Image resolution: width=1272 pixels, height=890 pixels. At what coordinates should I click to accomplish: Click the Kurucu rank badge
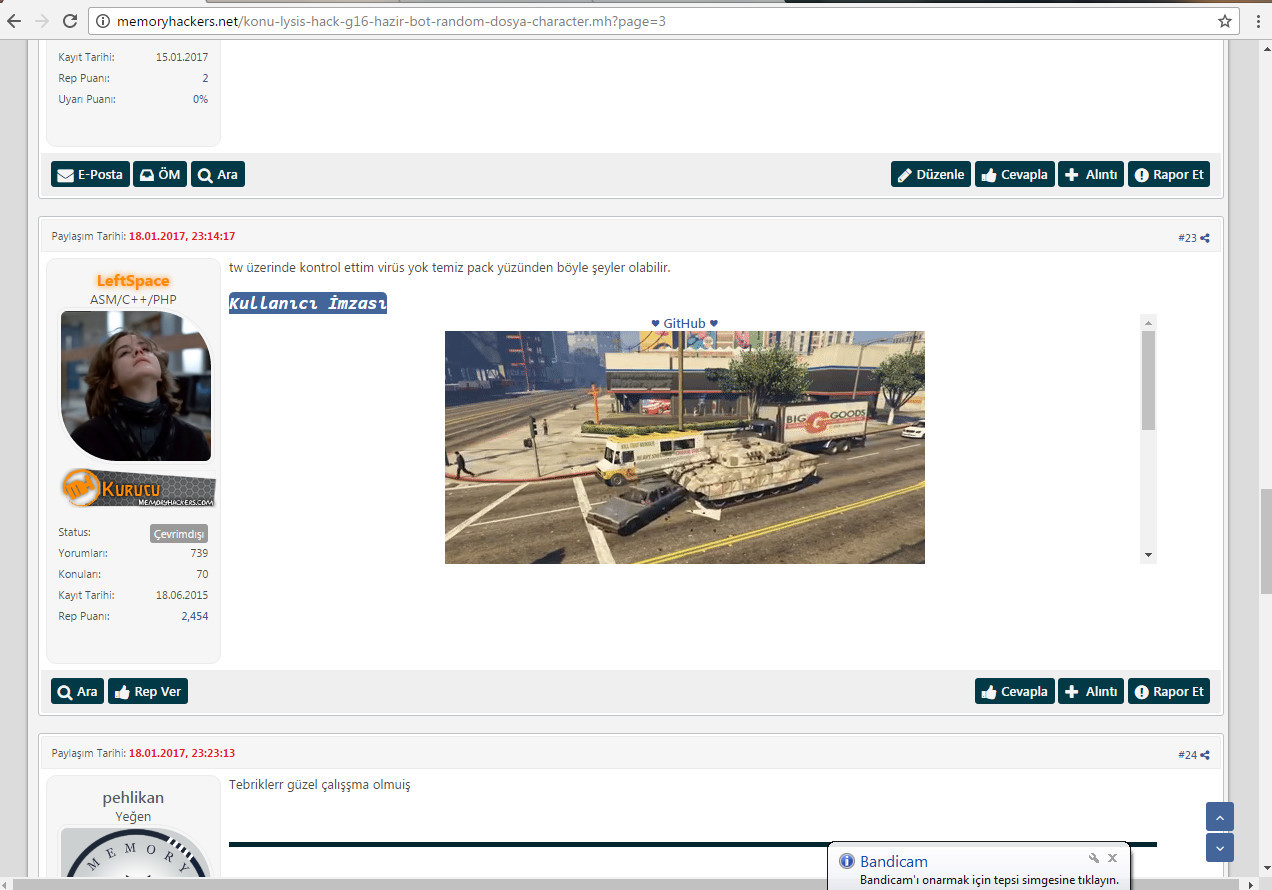click(138, 488)
